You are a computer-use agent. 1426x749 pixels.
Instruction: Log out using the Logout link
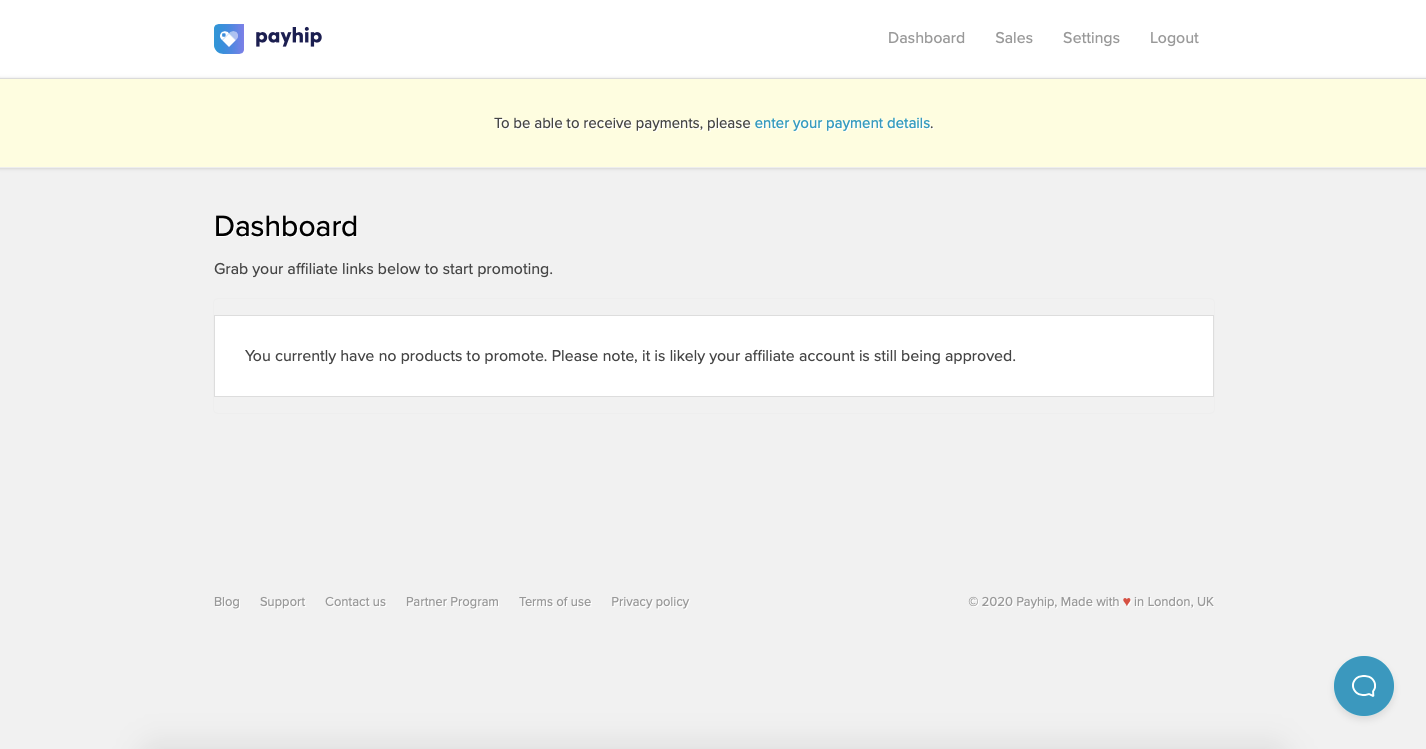pyautogui.click(x=1174, y=38)
